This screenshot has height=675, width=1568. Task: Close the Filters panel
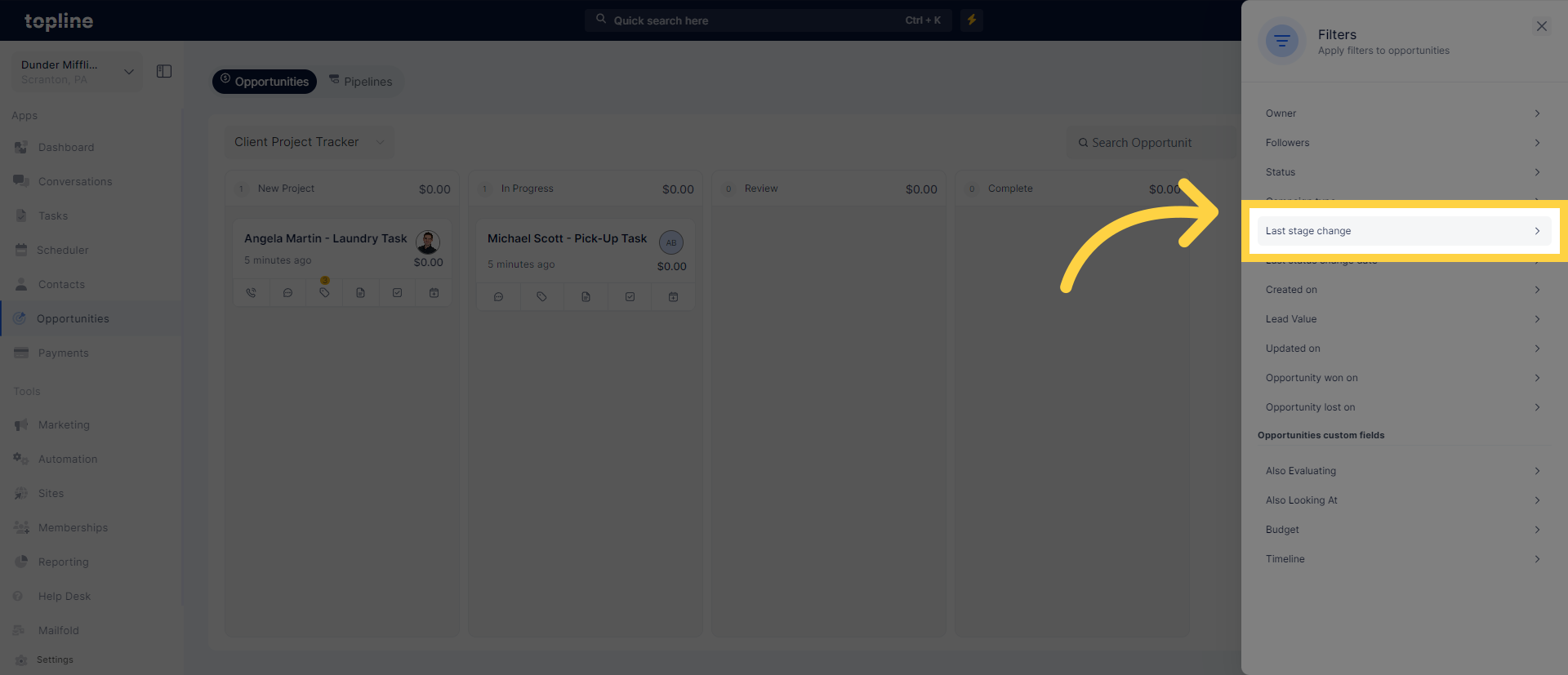(1541, 26)
